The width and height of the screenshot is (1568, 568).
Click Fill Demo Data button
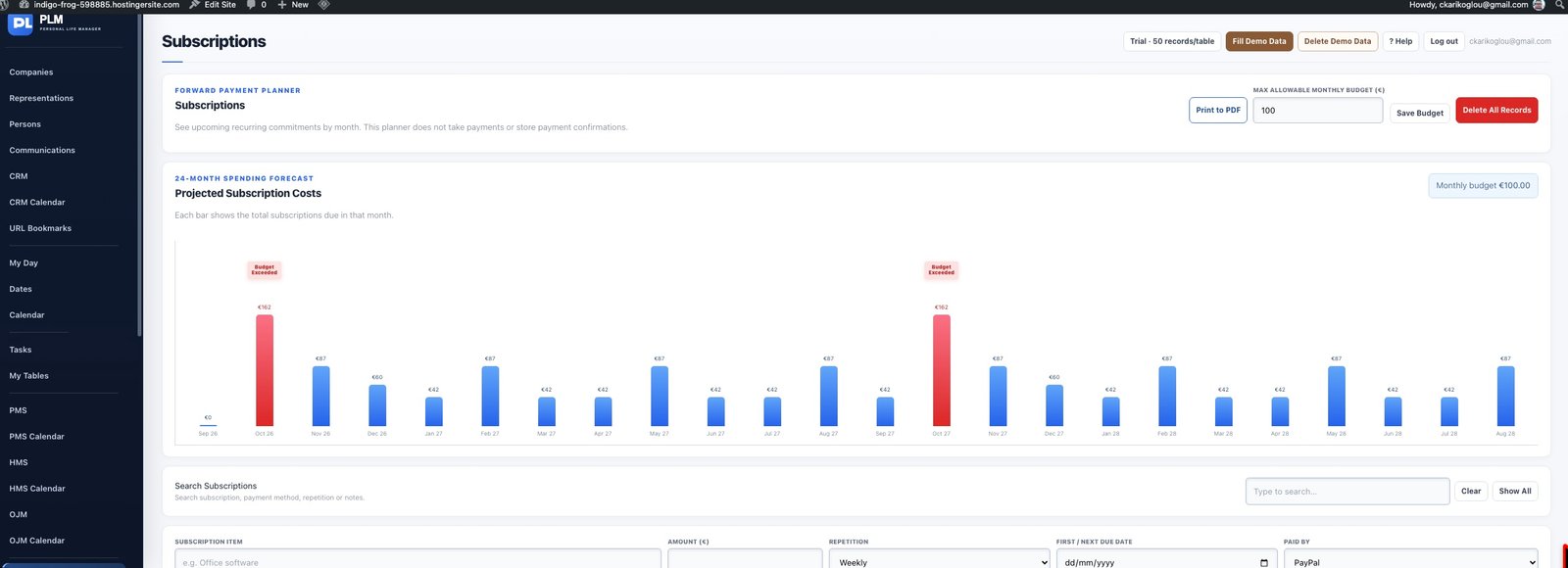pyautogui.click(x=1259, y=41)
